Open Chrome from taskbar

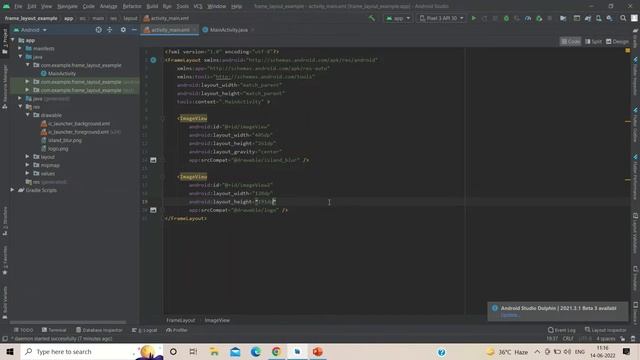pyautogui.click(x=276, y=352)
